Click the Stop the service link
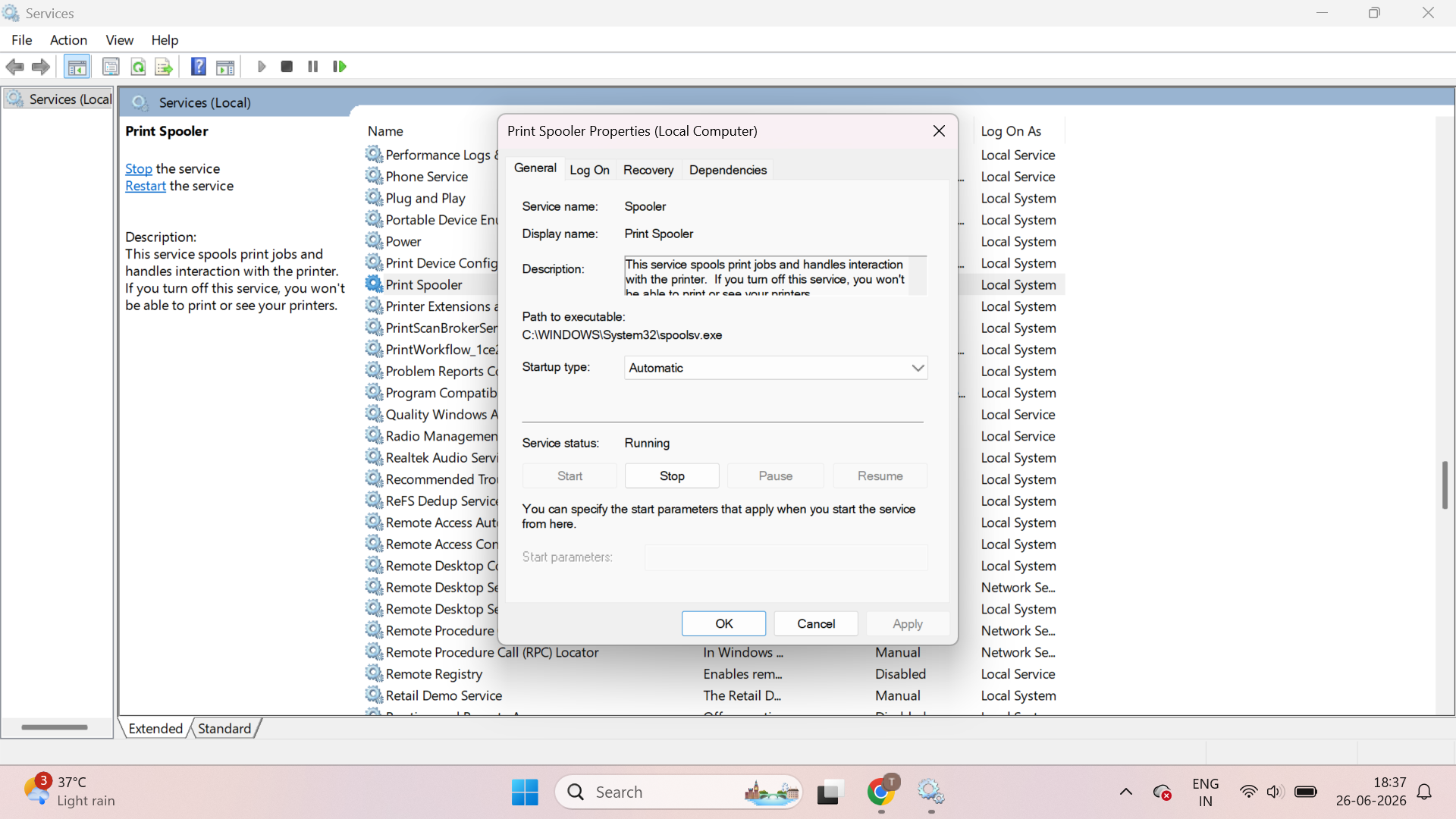This screenshot has width=1456, height=819. point(139,169)
